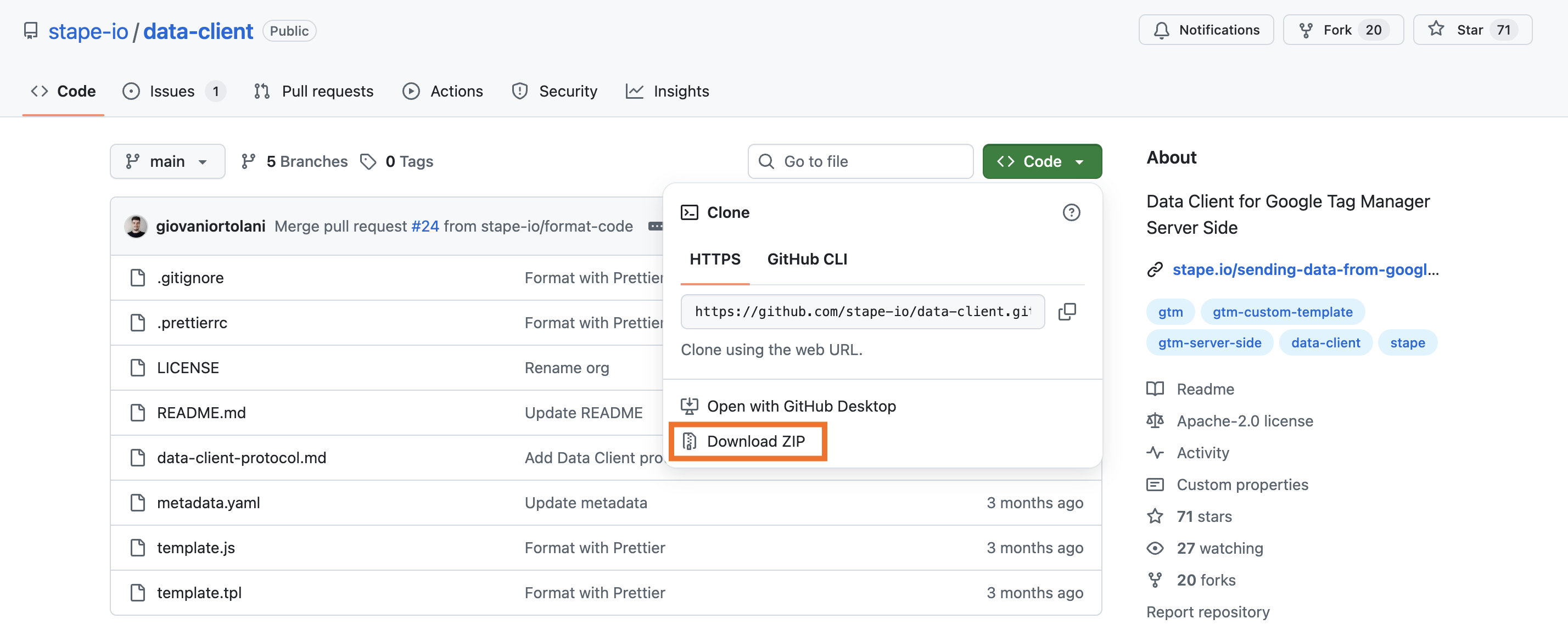Click the Custom properties icon
The image size is (1568, 630).
(x=1155, y=485)
